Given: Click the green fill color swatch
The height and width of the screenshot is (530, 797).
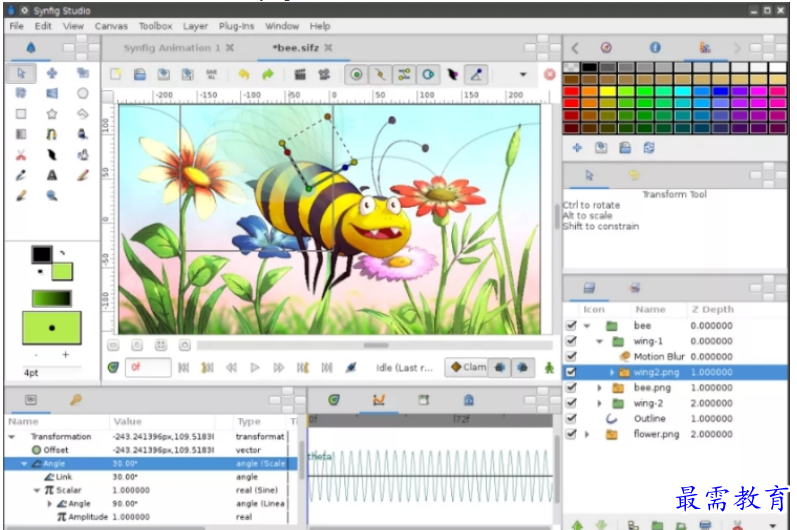Looking at the screenshot, I should click(x=62, y=271).
